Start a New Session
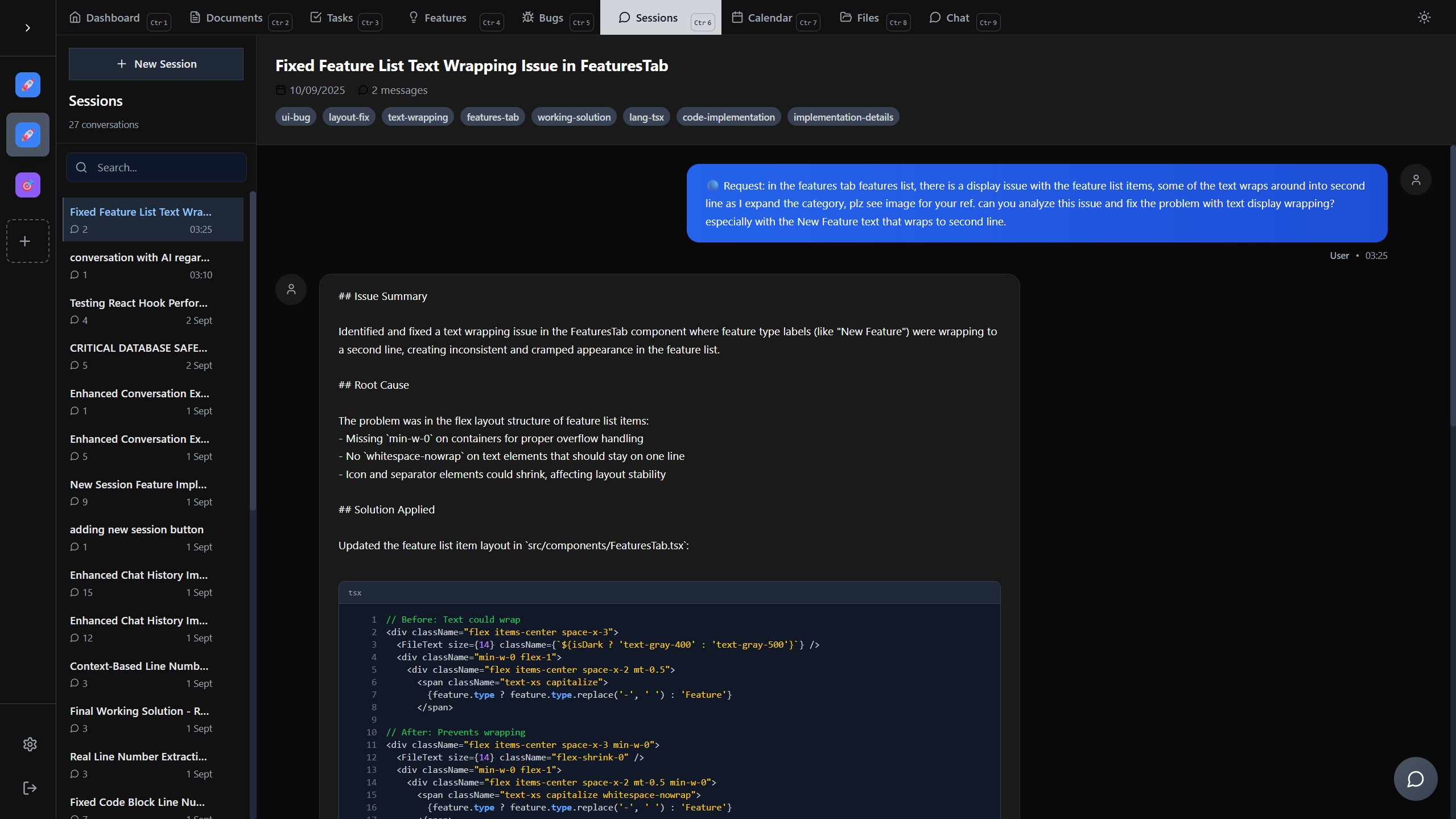Screen dimensions: 1456x819 156,64
